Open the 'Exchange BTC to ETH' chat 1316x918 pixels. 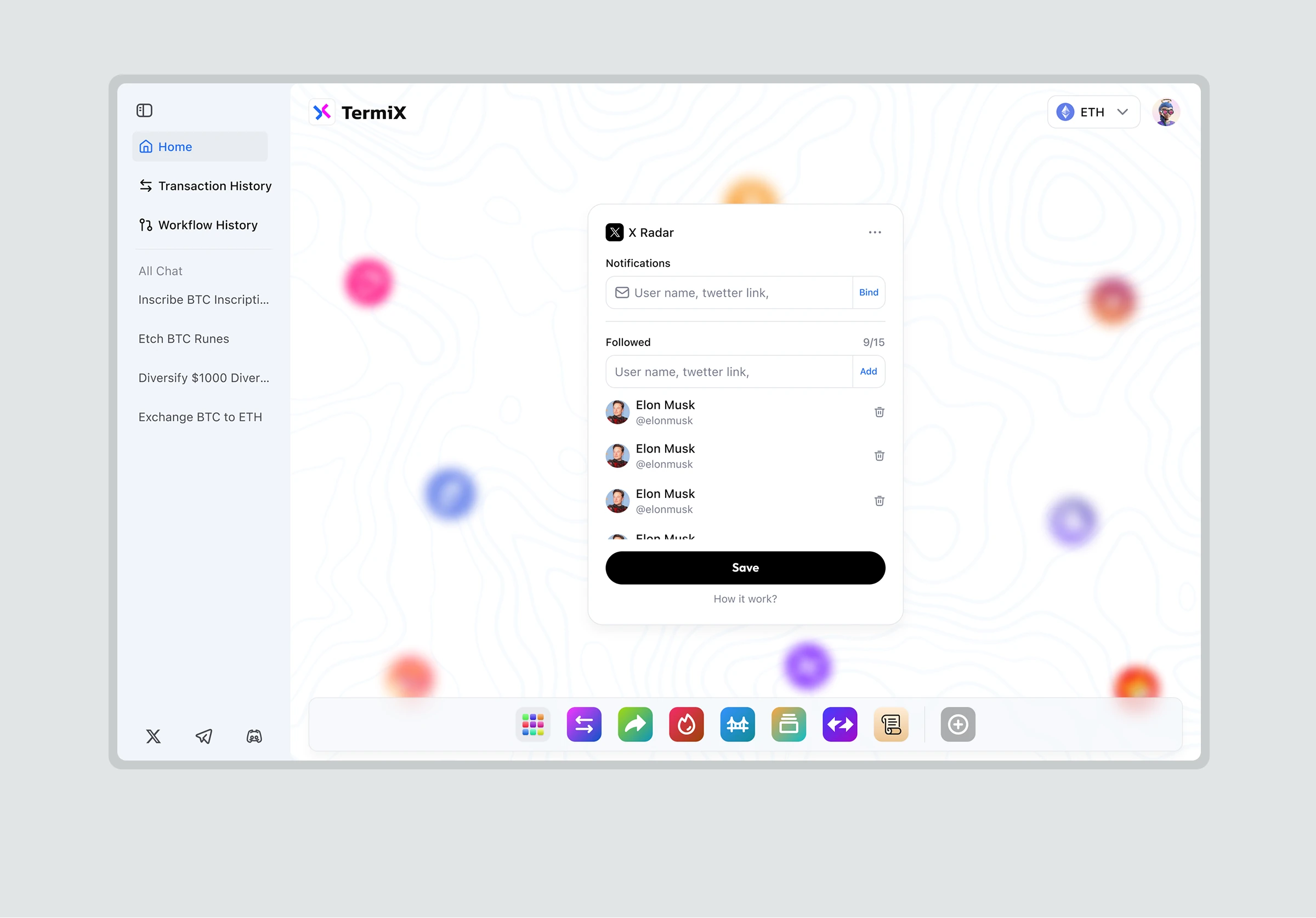coord(200,417)
